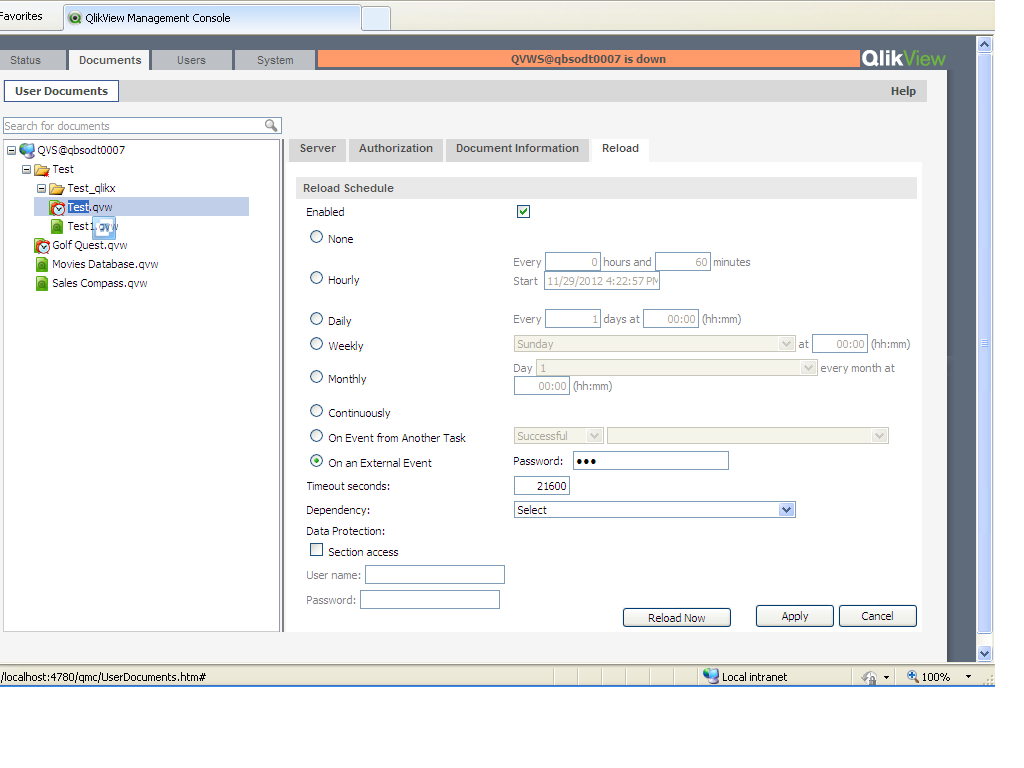The image size is (1024, 768).
Task: Collapse the QVS@qbsodt0007 tree node
Action: [x=11, y=150]
